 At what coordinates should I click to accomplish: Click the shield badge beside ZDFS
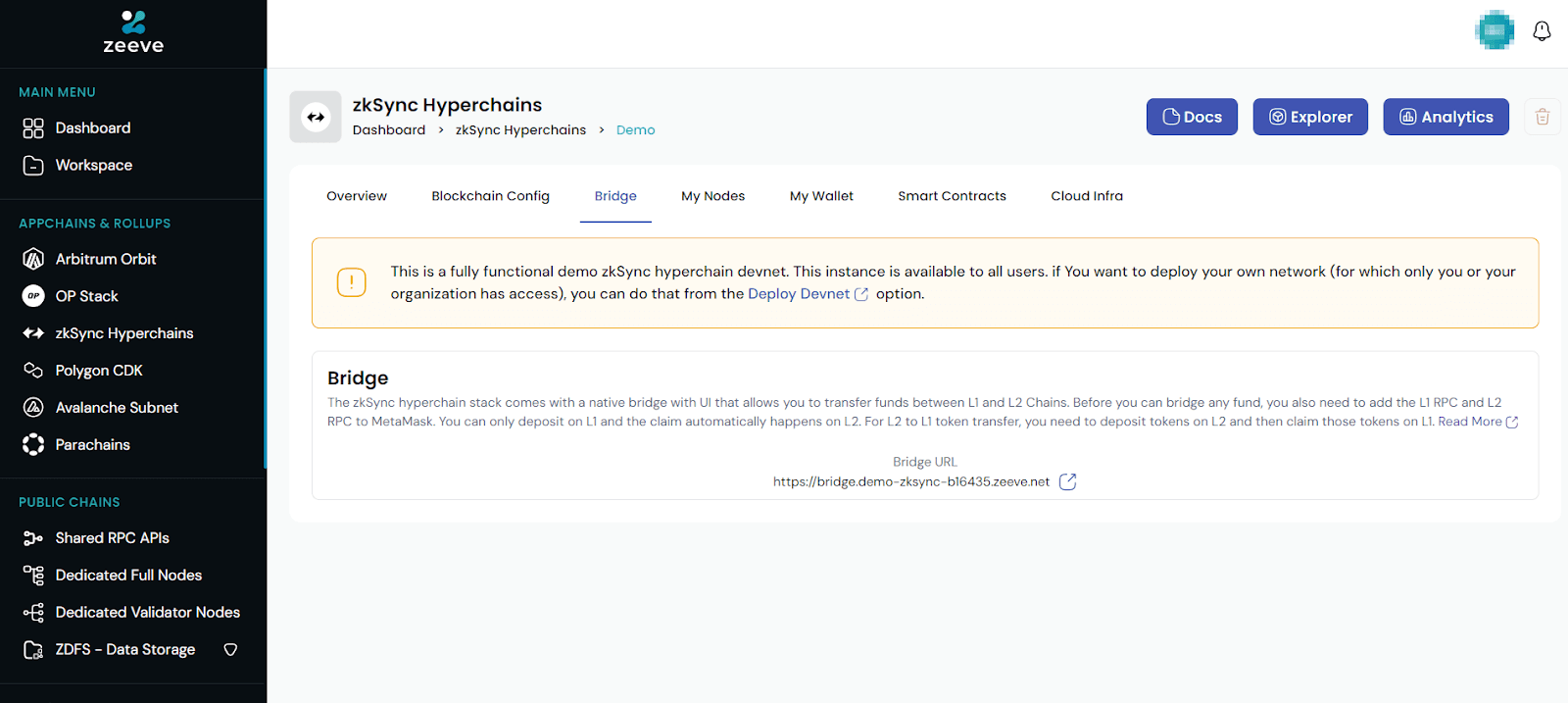[x=230, y=650]
